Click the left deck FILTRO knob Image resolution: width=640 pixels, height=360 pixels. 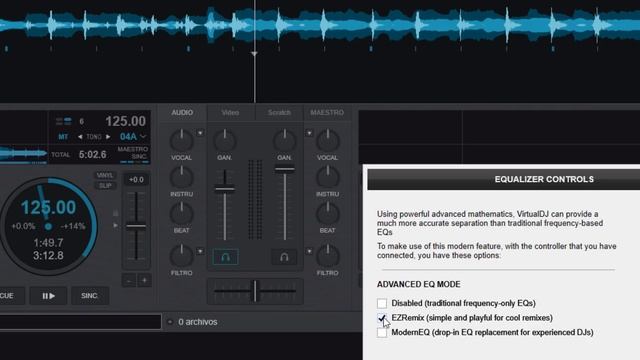(x=181, y=256)
